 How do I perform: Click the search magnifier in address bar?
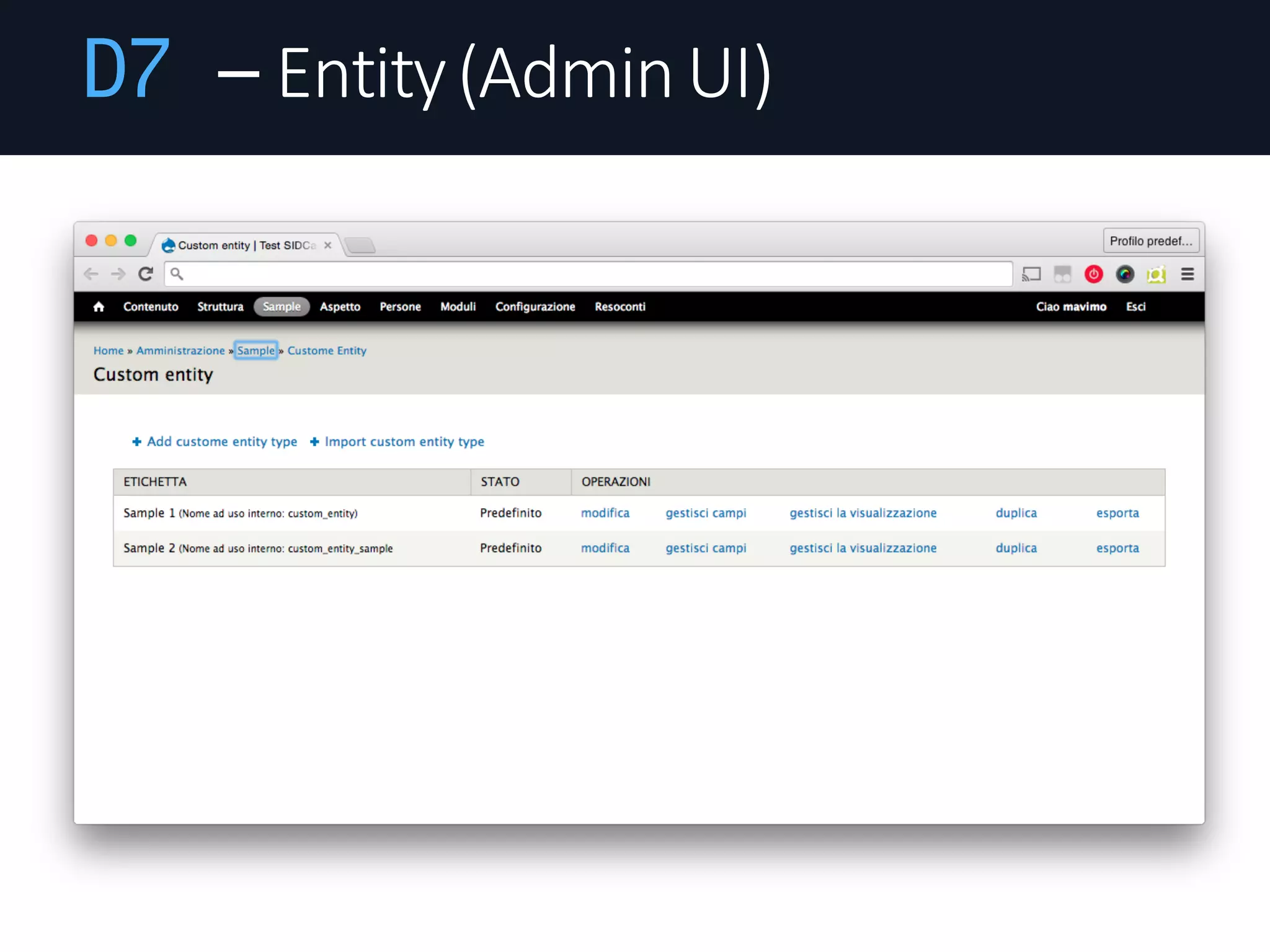coord(177,274)
